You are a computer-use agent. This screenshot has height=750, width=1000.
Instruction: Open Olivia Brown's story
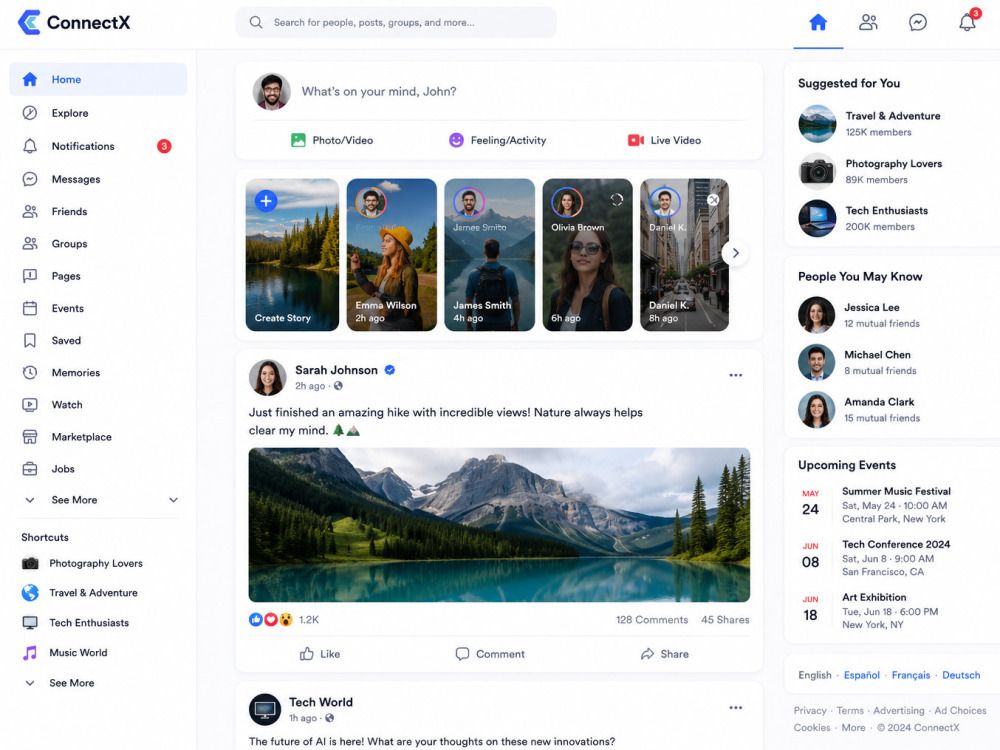click(587, 254)
